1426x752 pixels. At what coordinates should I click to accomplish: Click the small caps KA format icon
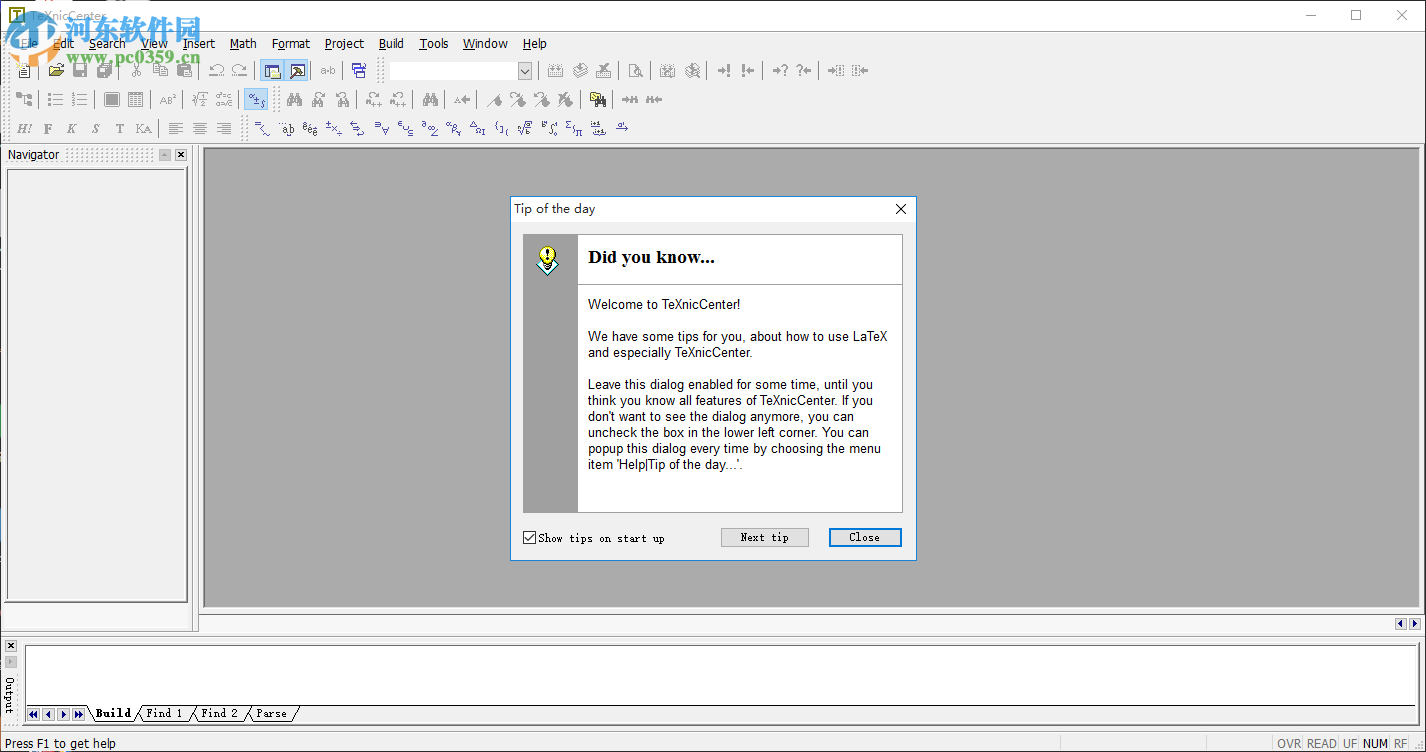click(x=144, y=128)
